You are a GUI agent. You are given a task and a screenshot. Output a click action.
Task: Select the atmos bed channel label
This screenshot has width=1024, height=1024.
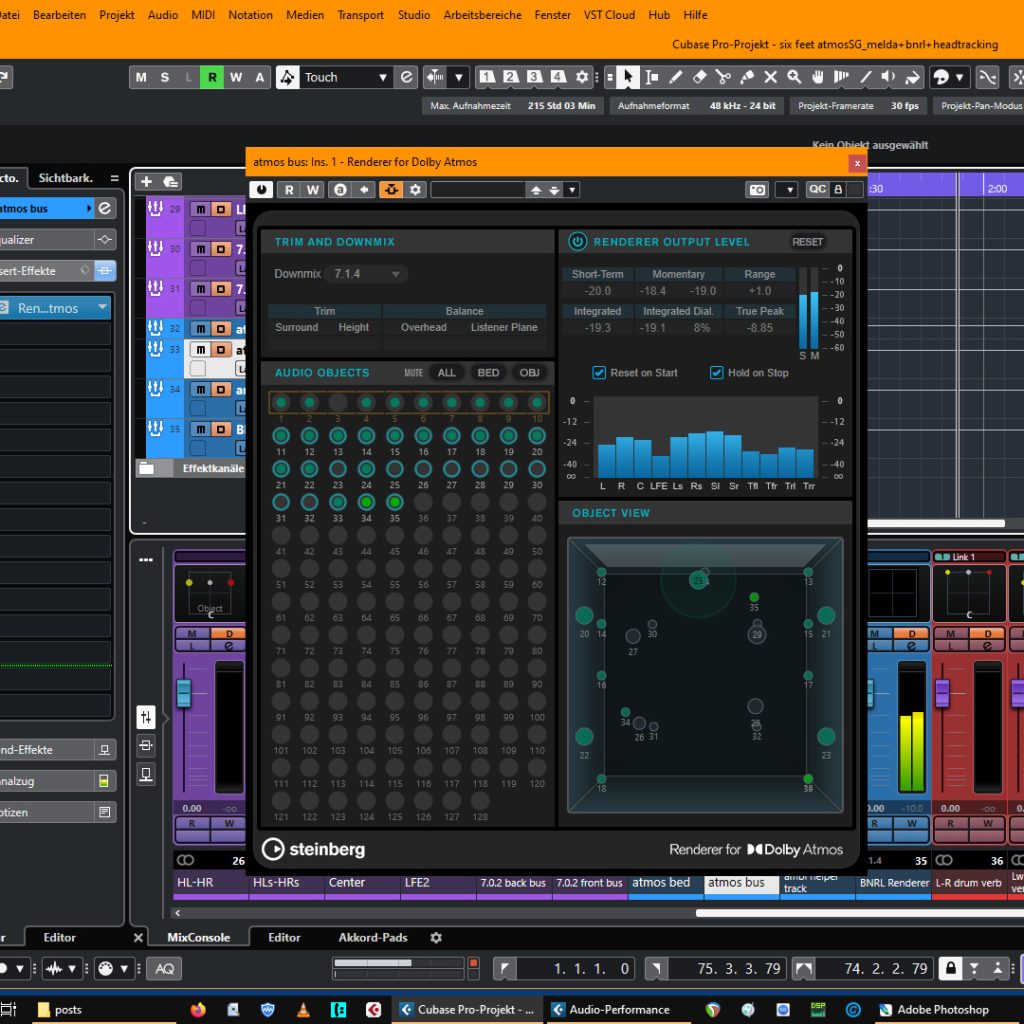click(665, 882)
